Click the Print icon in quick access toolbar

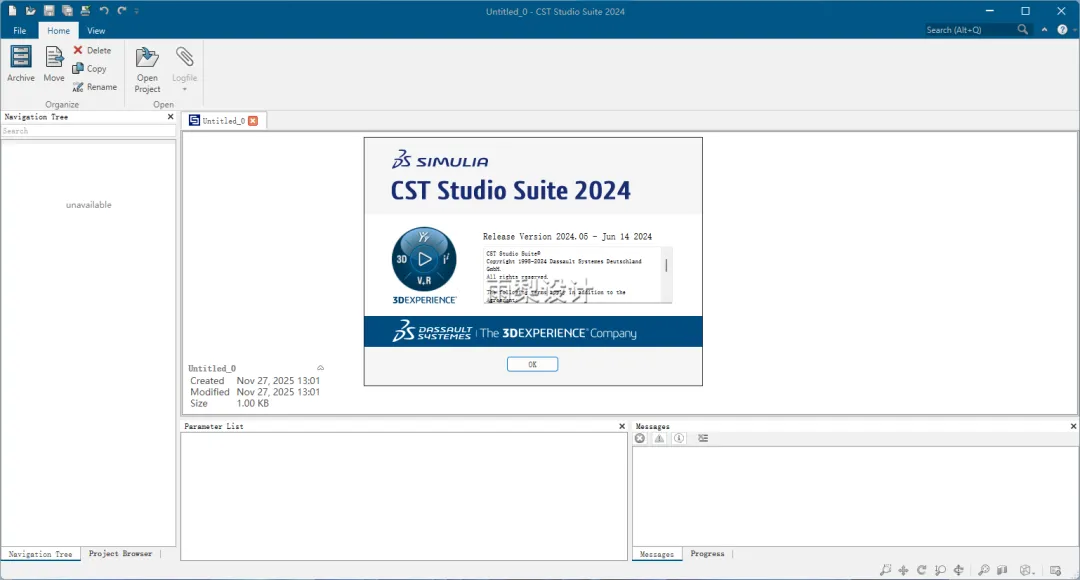click(x=85, y=10)
